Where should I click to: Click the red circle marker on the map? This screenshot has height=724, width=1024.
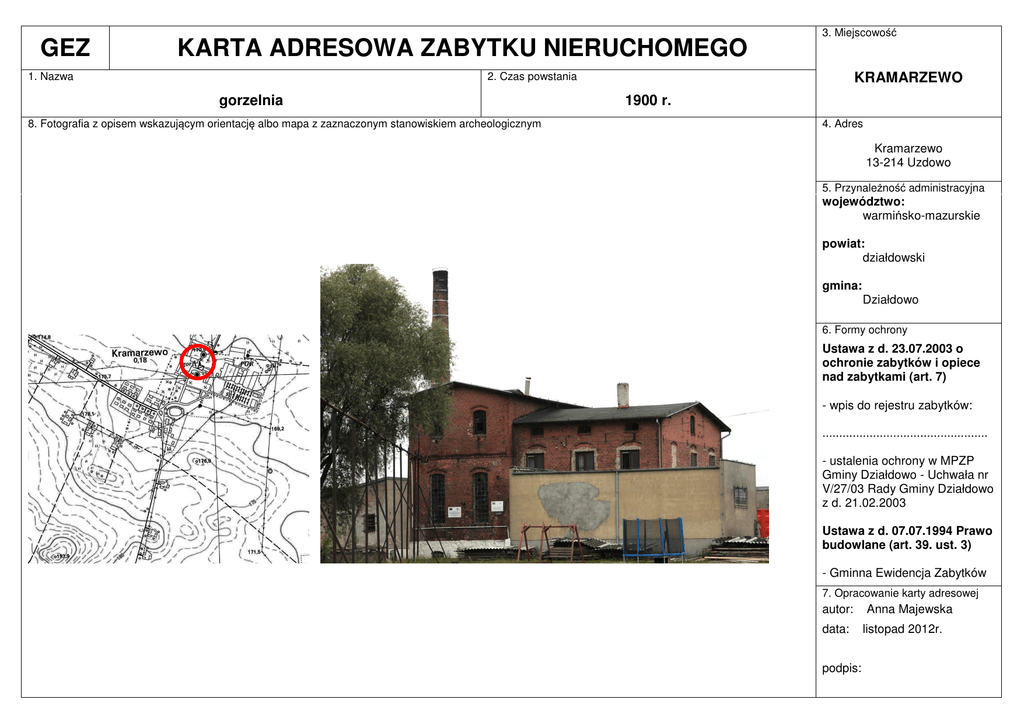(x=198, y=361)
